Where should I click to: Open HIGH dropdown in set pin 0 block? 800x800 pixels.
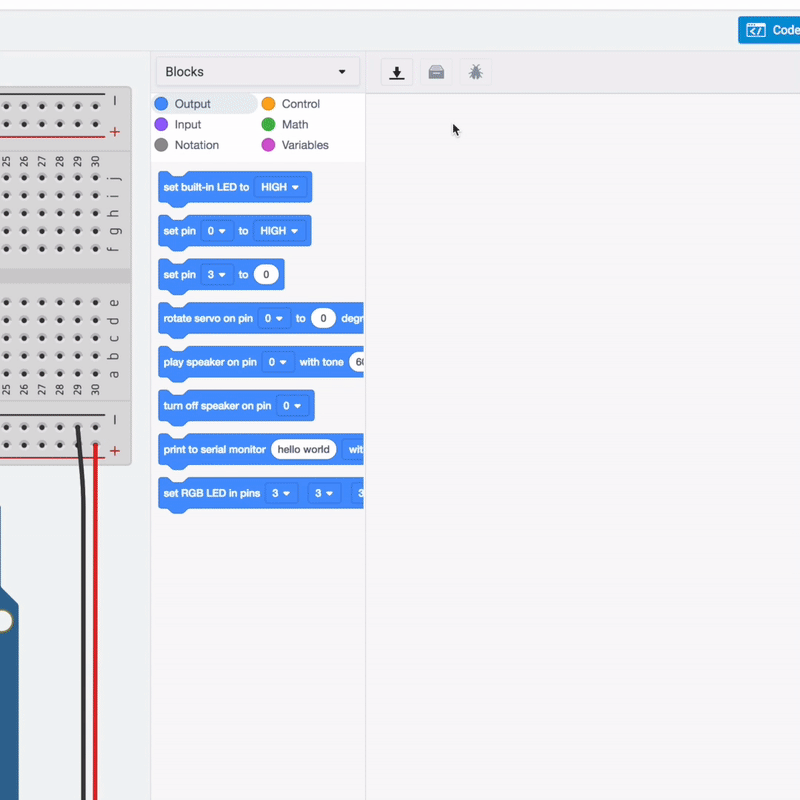tap(279, 231)
